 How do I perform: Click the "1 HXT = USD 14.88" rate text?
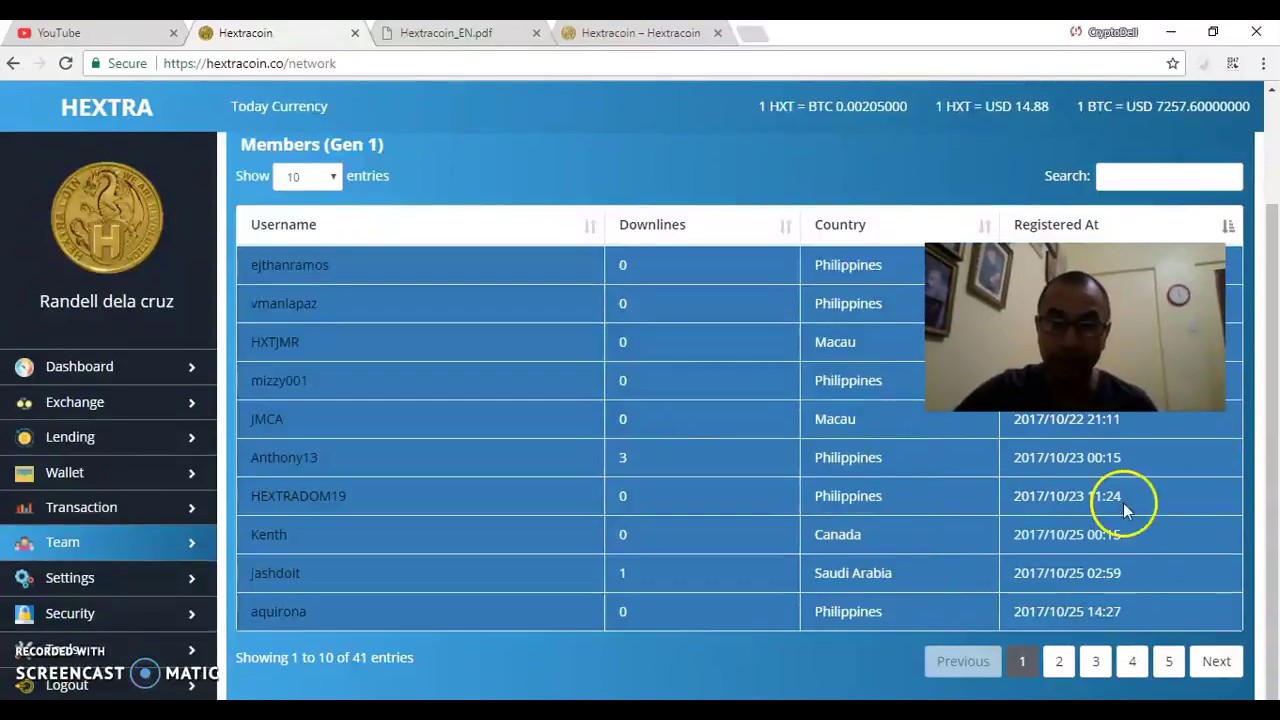(x=992, y=106)
